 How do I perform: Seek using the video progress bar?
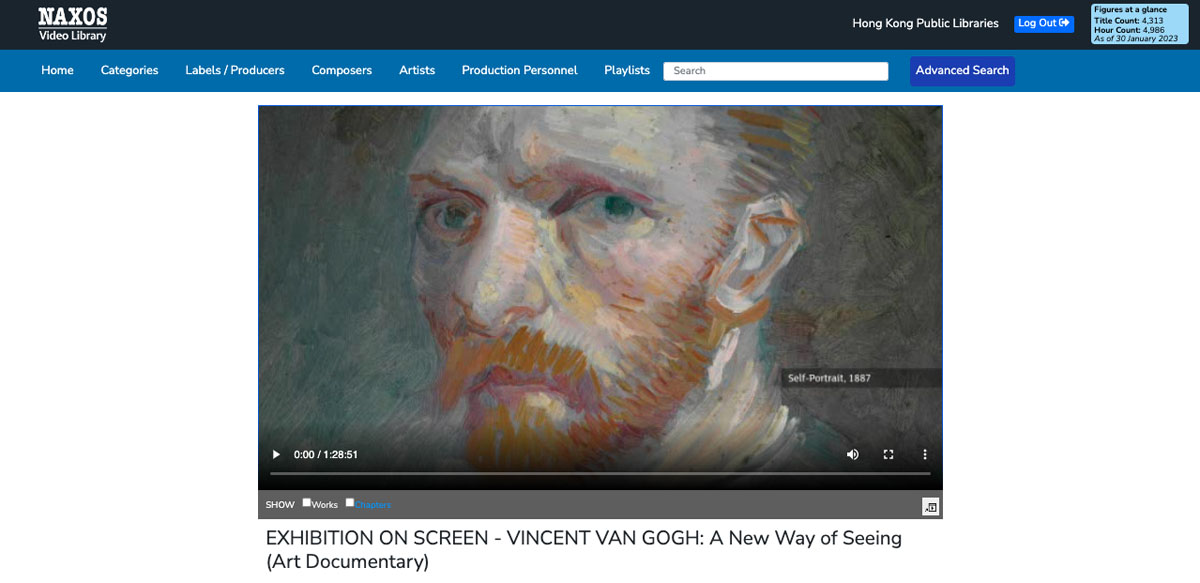pyautogui.click(x=600, y=473)
